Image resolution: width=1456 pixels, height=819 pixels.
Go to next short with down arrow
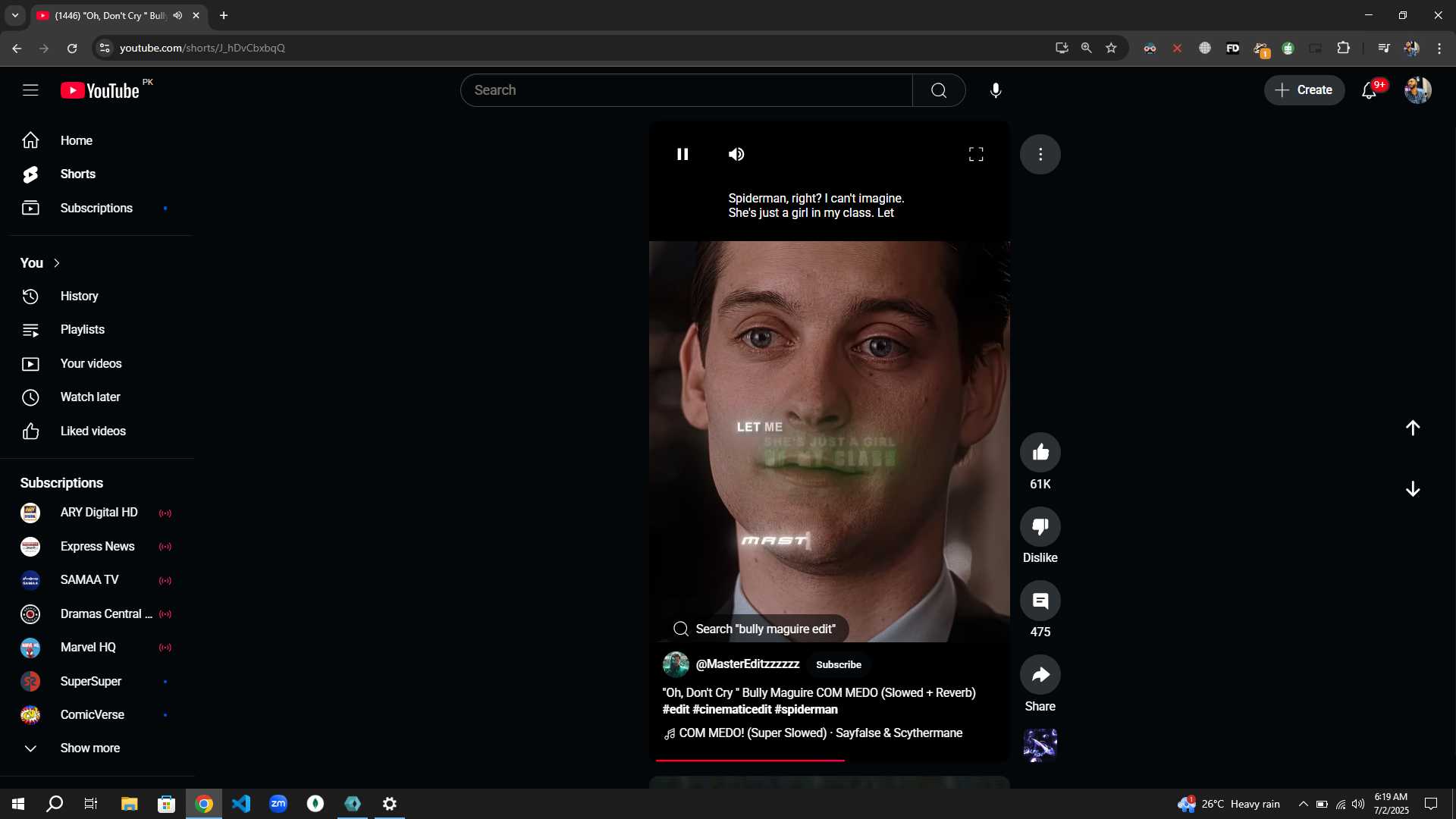click(x=1413, y=489)
